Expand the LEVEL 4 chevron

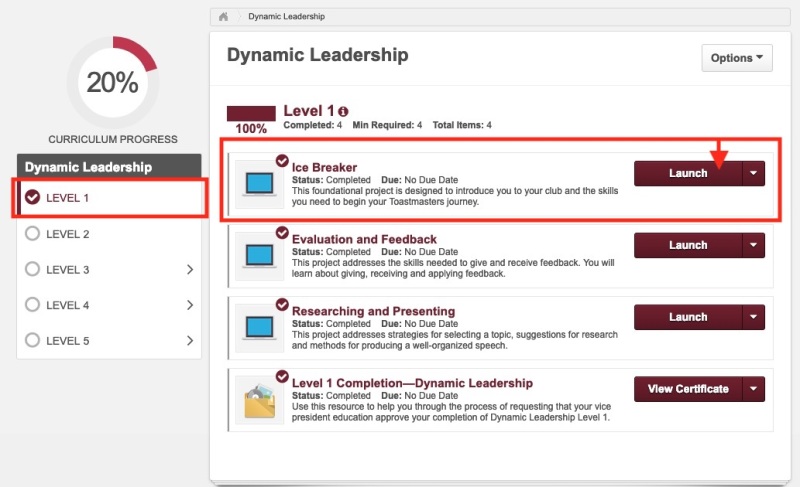click(190, 305)
